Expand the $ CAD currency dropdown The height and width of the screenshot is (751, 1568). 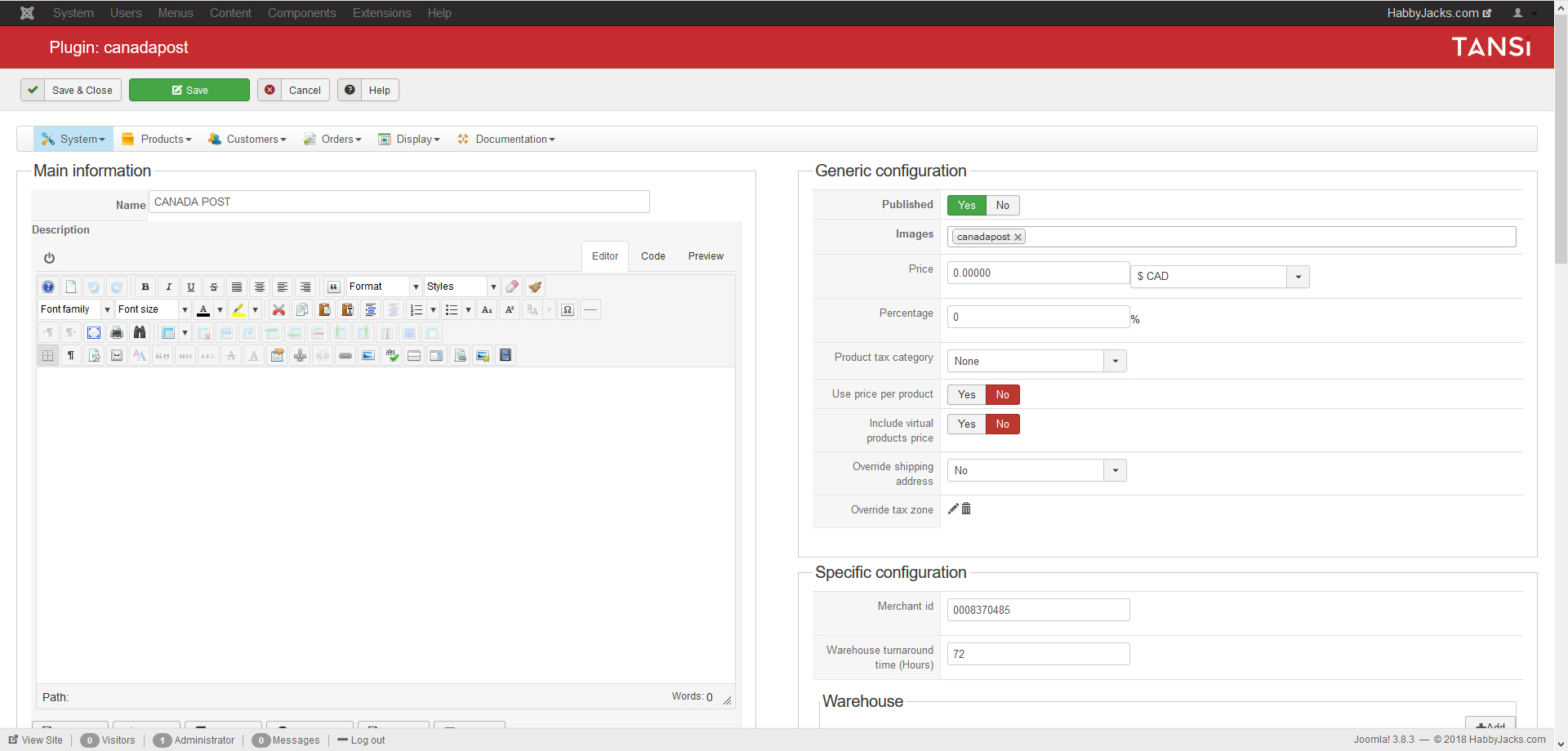coord(1220,276)
